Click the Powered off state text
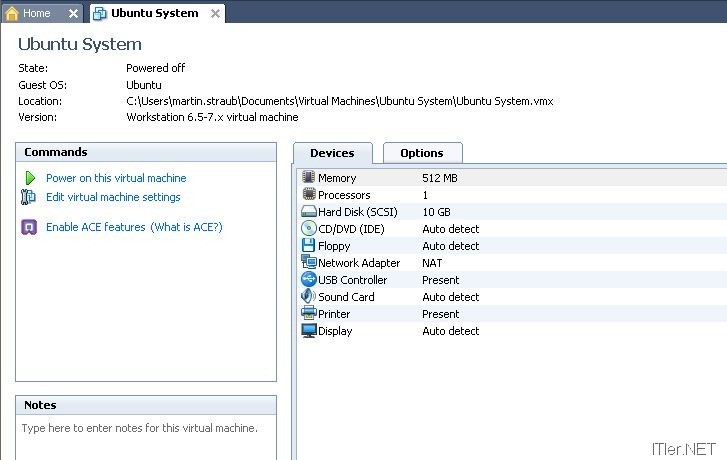This screenshot has width=727, height=460. click(155, 68)
